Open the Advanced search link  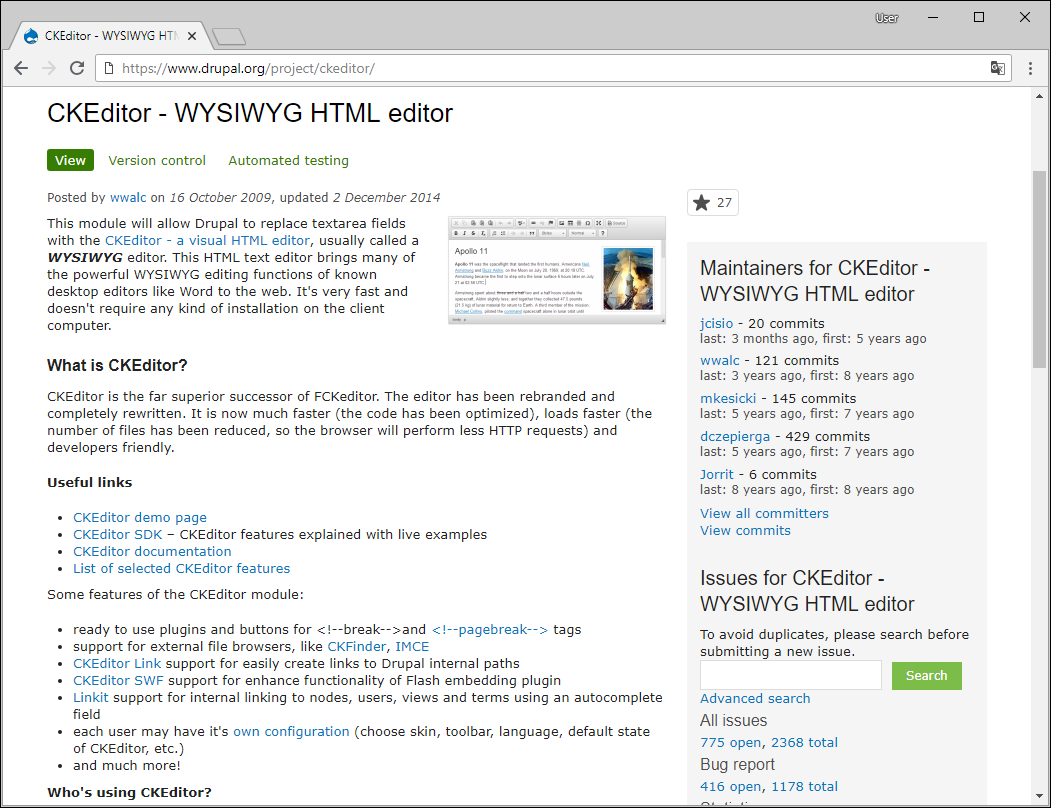click(x=755, y=698)
